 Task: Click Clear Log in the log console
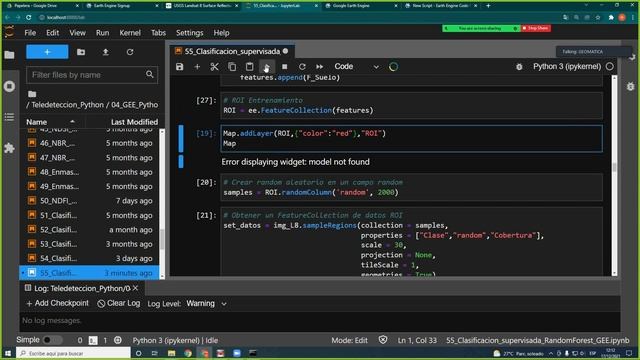119,304
